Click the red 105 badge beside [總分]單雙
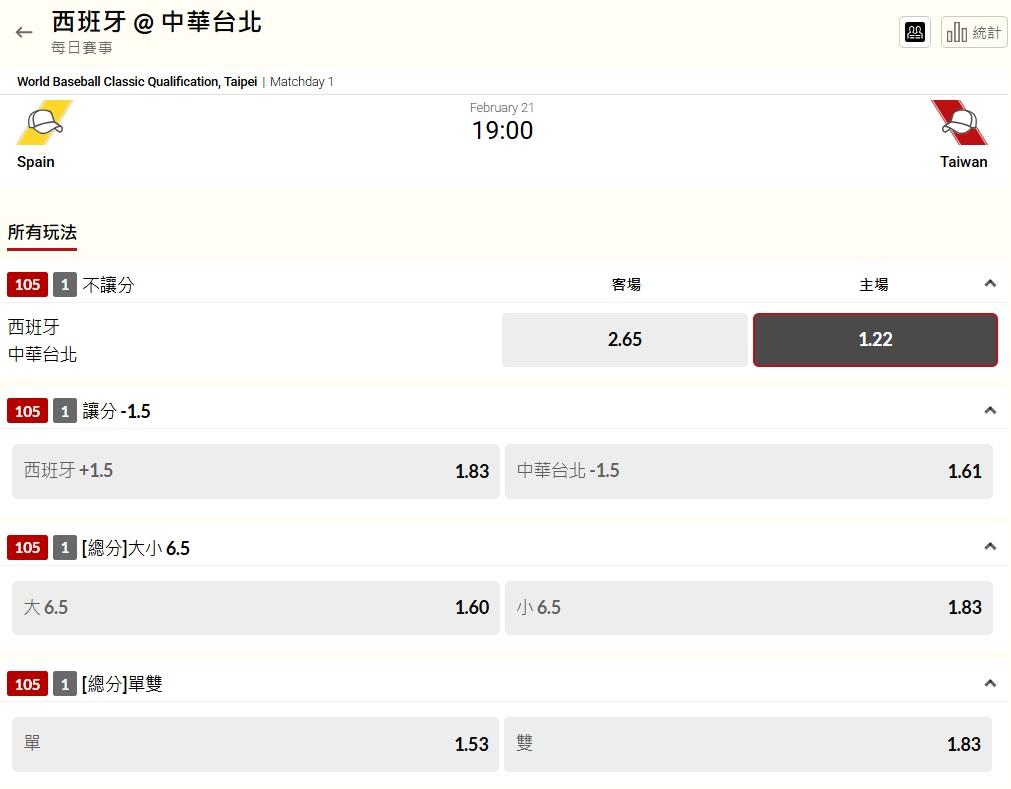The width and height of the screenshot is (1011, 789). [27, 684]
